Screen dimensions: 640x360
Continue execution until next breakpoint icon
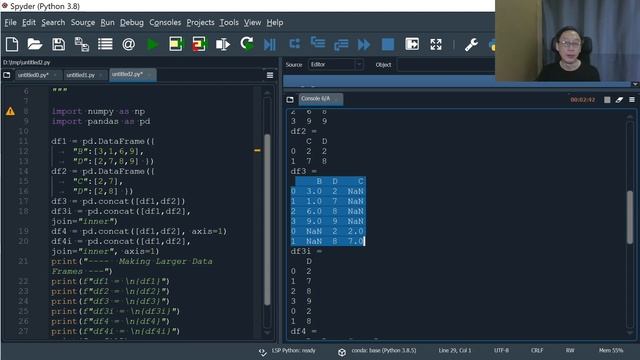[364, 44]
